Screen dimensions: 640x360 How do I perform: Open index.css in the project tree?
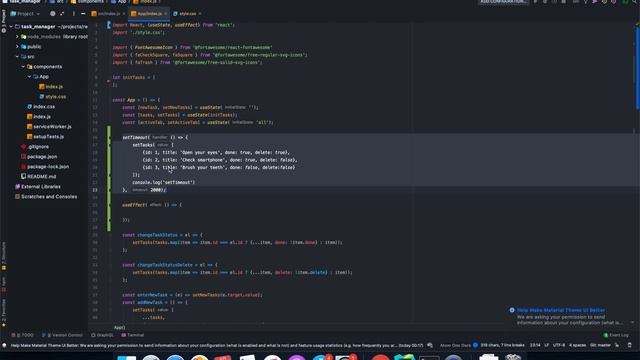41,107
